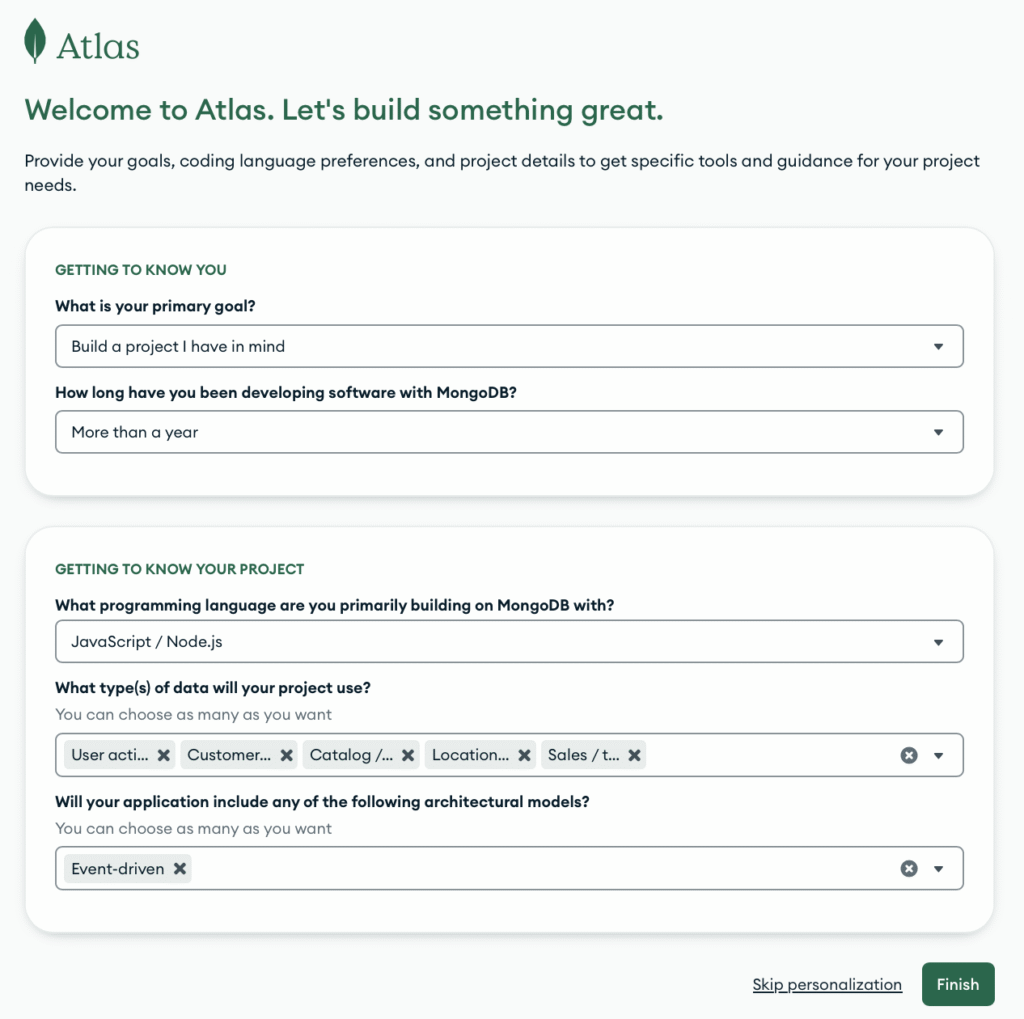Expand the MongoDB experience dropdown arrow
Screen dimensions: 1024x1019
[x=938, y=432]
